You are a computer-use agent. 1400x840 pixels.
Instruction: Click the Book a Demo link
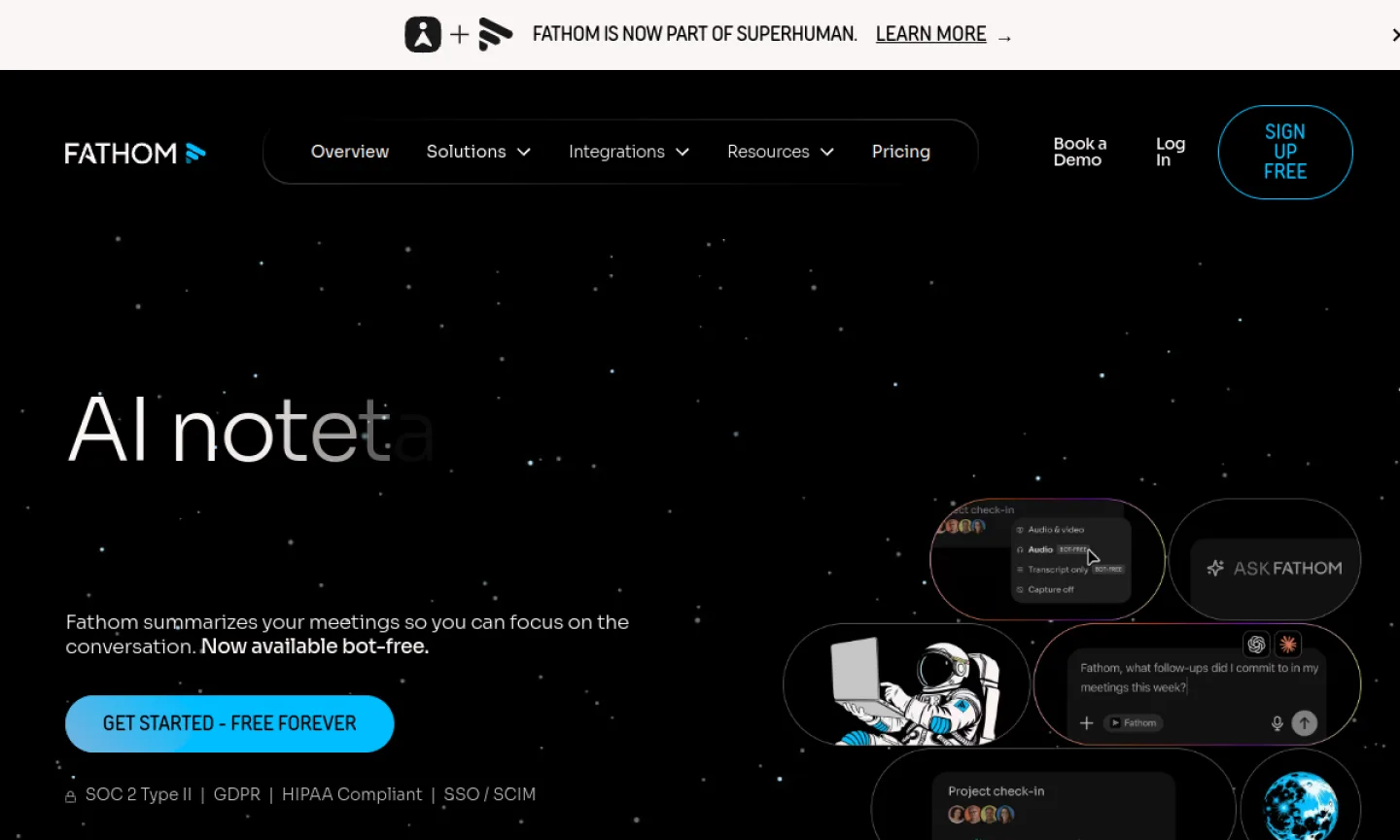point(1080,152)
